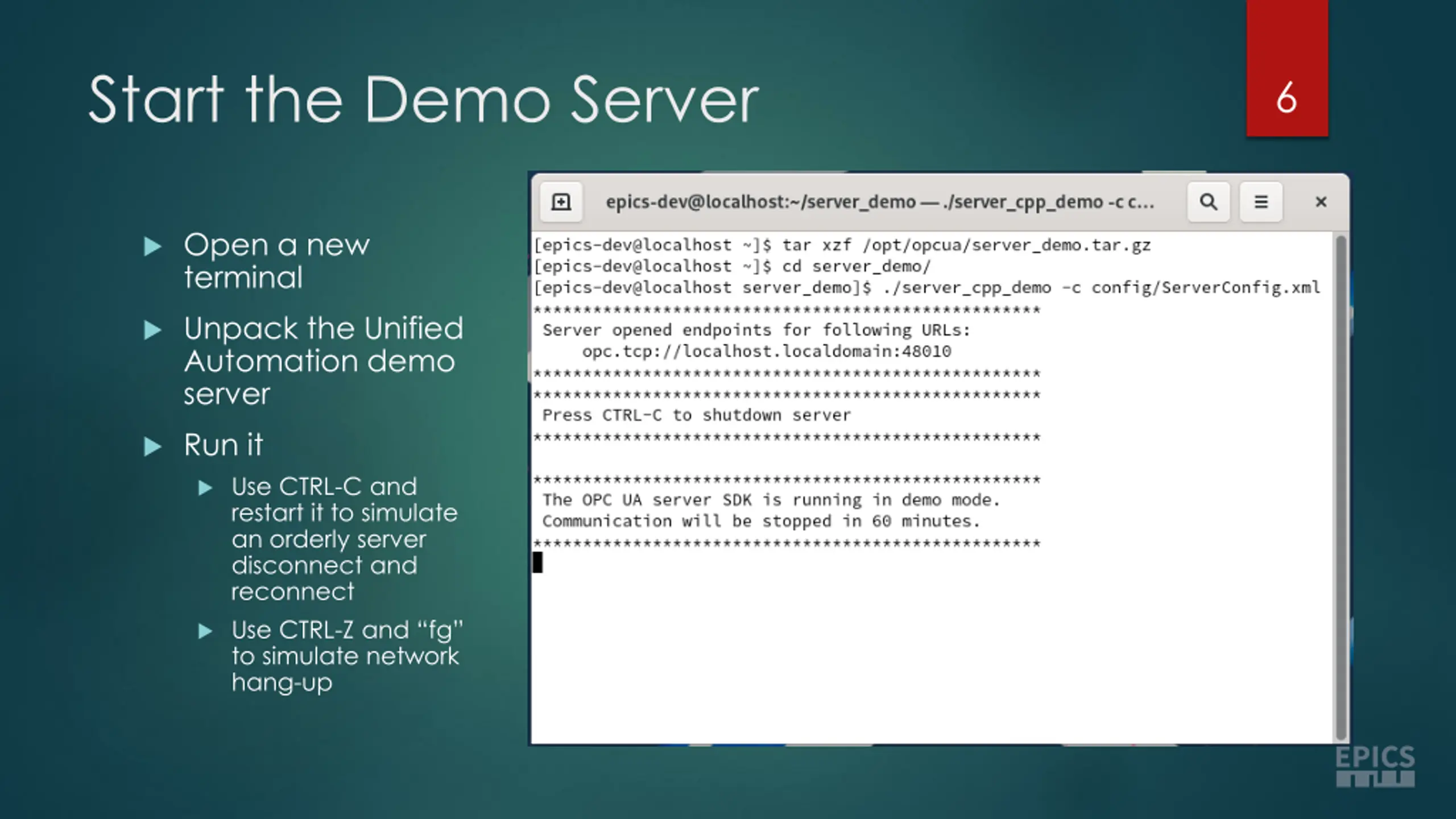Click 'Server opened endpoints for following URLs:' line
The image size is (1456, 819).
[756, 330]
